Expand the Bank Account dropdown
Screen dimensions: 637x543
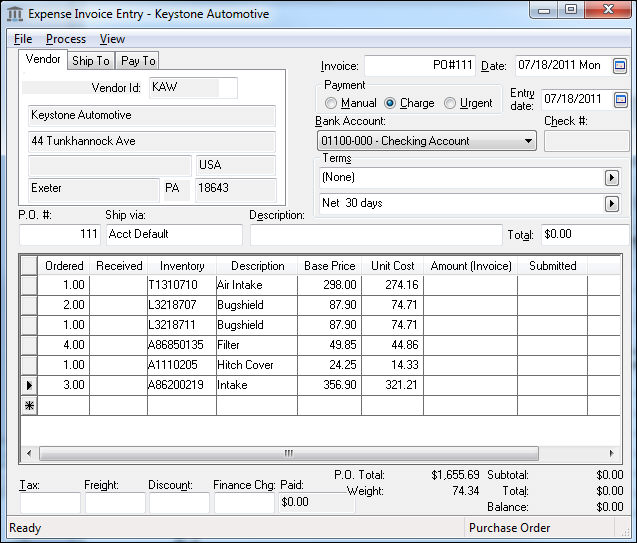(528, 141)
